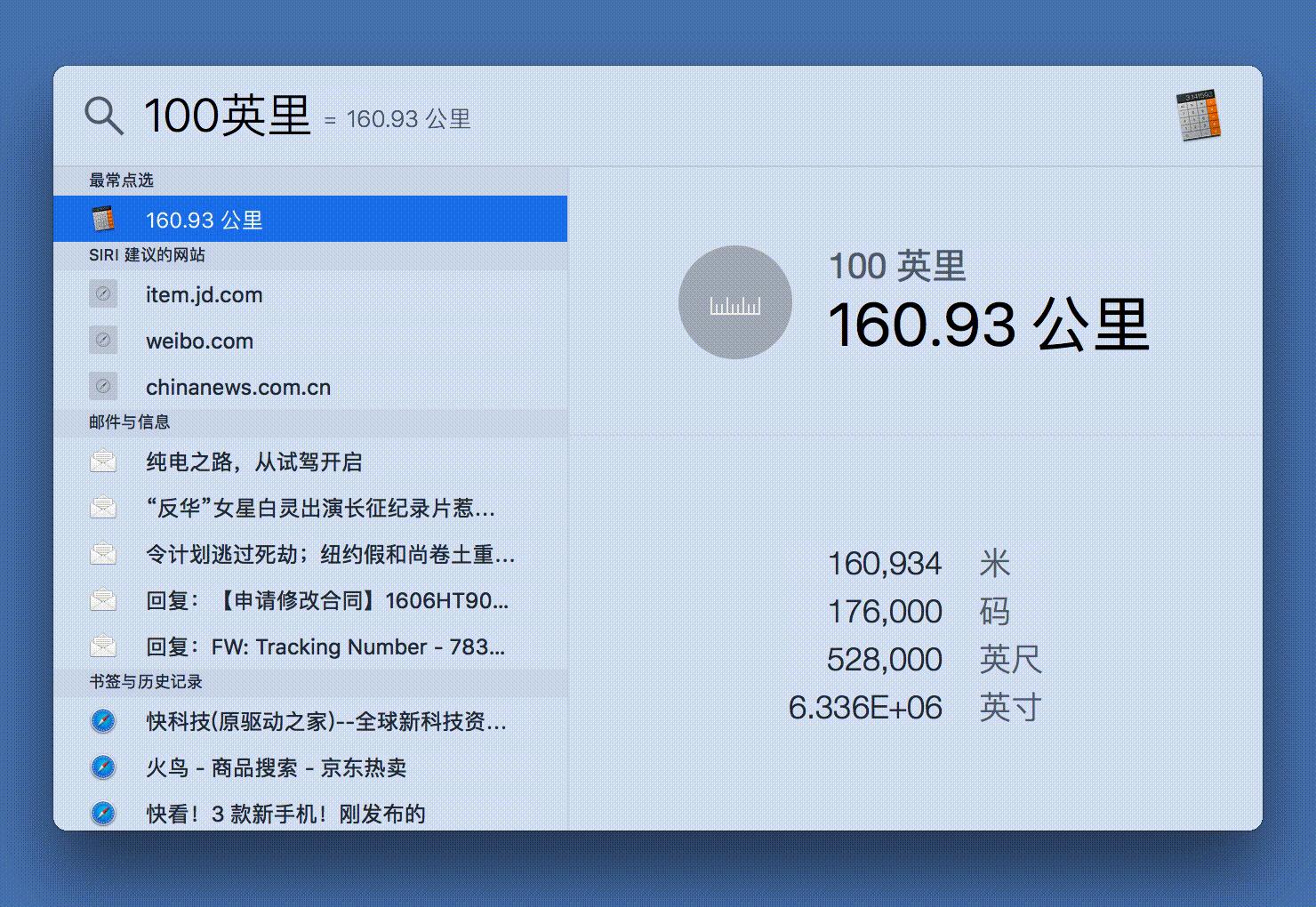Click the calculator icon beside 160.93 公里 result
The height and width of the screenshot is (907, 1316).
tap(104, 218)
